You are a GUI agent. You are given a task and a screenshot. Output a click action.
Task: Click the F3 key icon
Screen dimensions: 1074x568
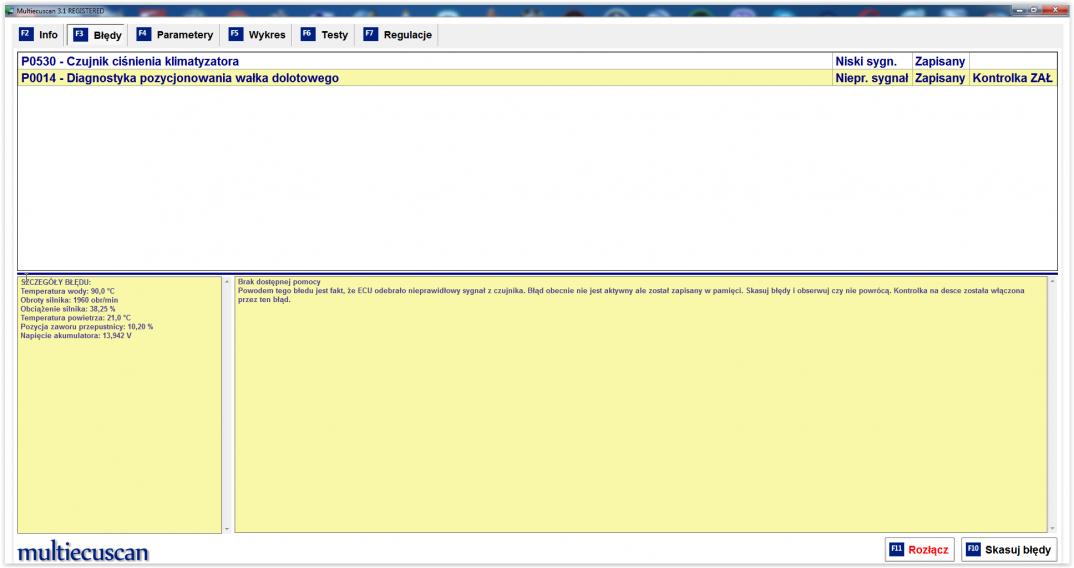(x=80, y=34)
